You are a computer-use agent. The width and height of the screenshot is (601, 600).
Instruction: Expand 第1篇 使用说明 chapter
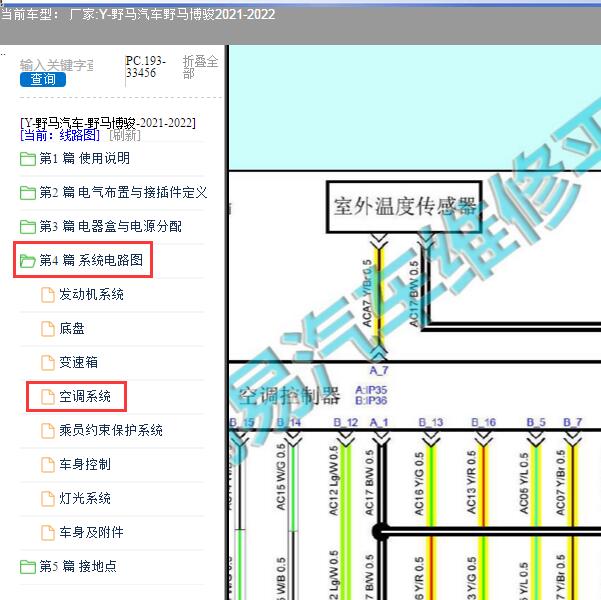tap(84, 158)
